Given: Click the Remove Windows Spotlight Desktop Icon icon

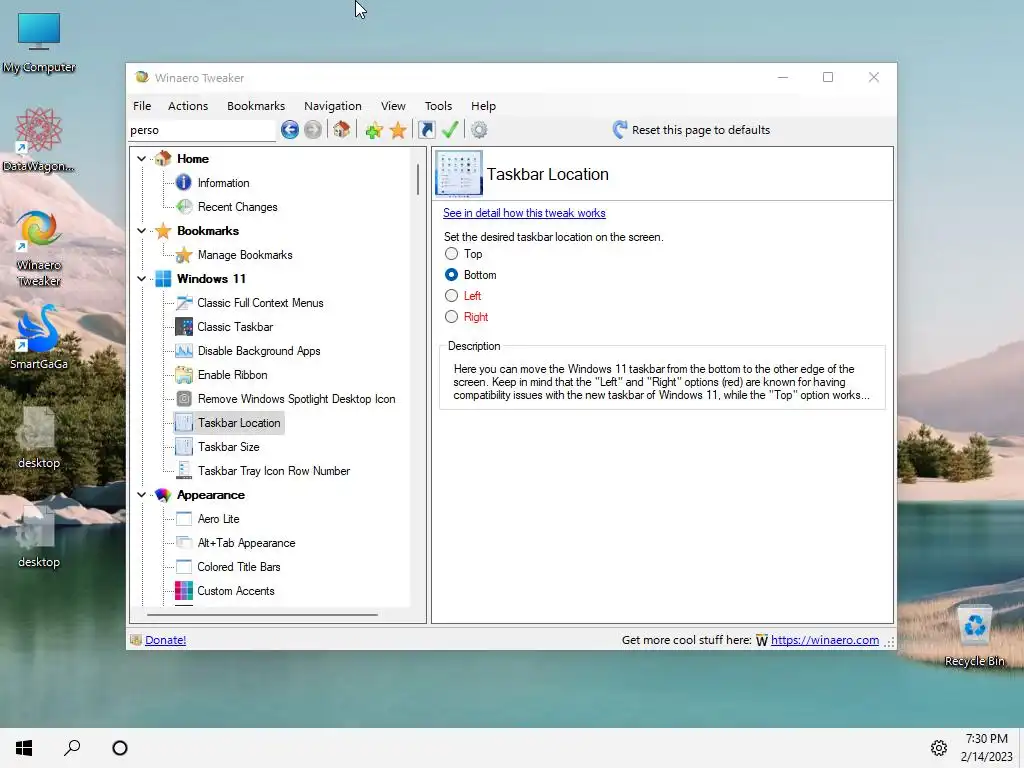Looking at the screenshot, I should (184, 399).
